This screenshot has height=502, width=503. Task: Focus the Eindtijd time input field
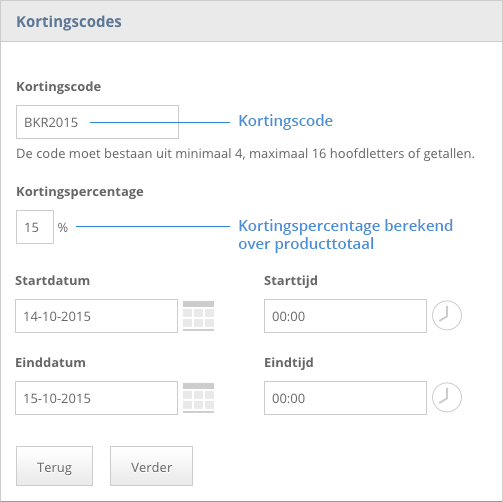pyautogui.click(x=345, y=398)
